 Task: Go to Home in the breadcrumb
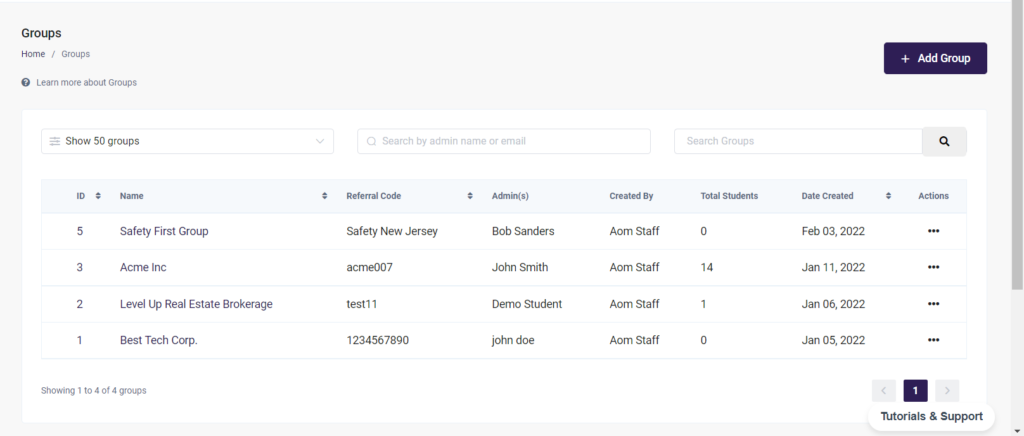click(x=33, y=54)
